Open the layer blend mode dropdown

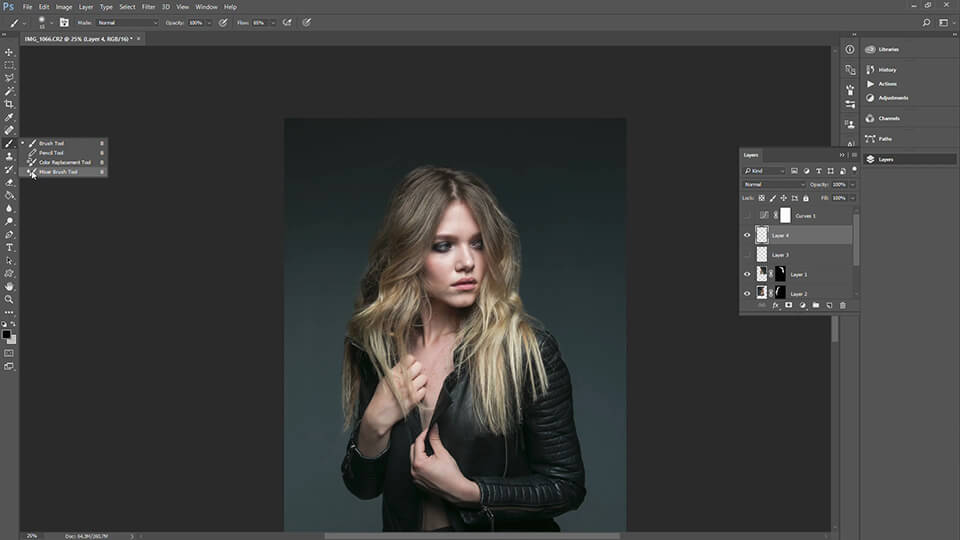(x=774, y=184)
